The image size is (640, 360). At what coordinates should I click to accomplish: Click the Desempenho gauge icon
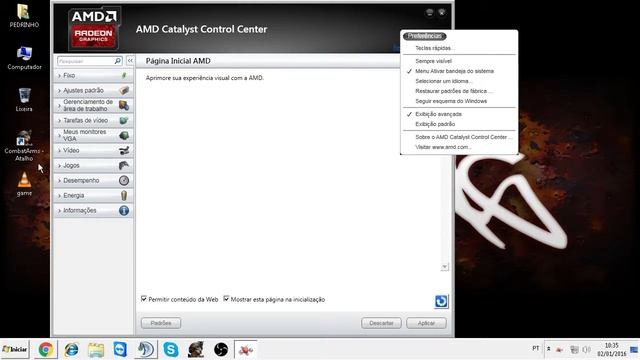[124, 180]
